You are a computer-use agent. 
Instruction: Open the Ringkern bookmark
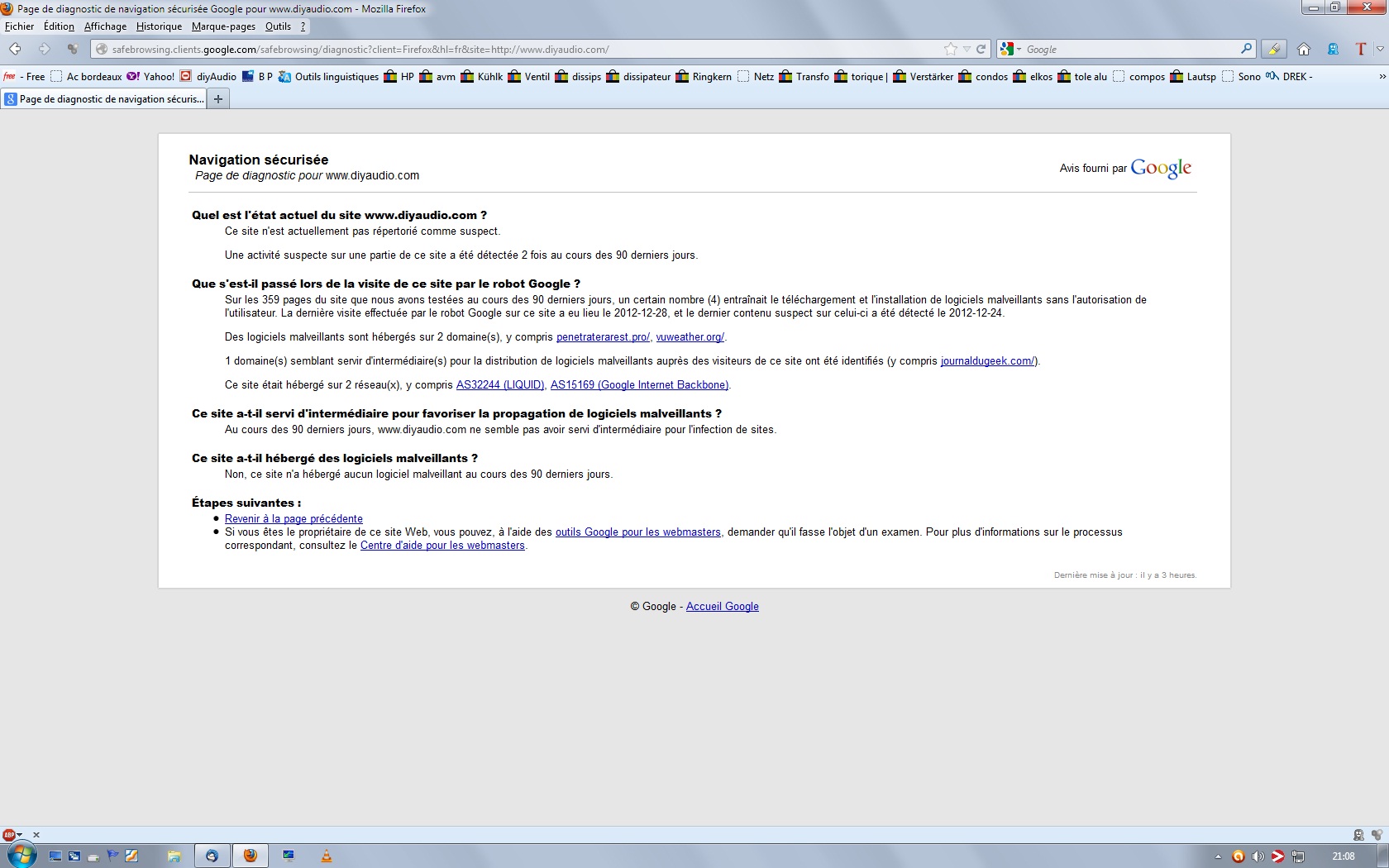[x=704, y=77]
